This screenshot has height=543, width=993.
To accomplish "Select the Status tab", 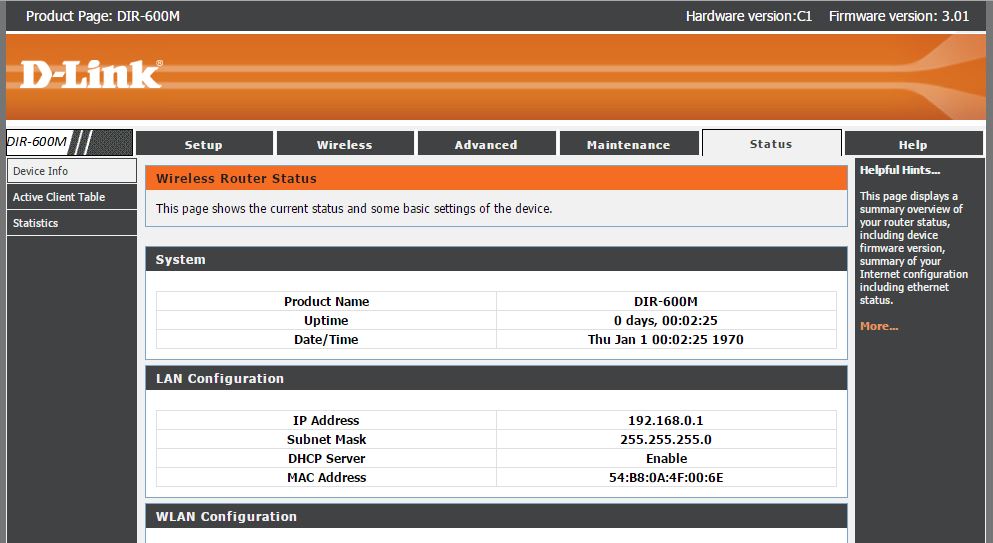I will [771, 143].
